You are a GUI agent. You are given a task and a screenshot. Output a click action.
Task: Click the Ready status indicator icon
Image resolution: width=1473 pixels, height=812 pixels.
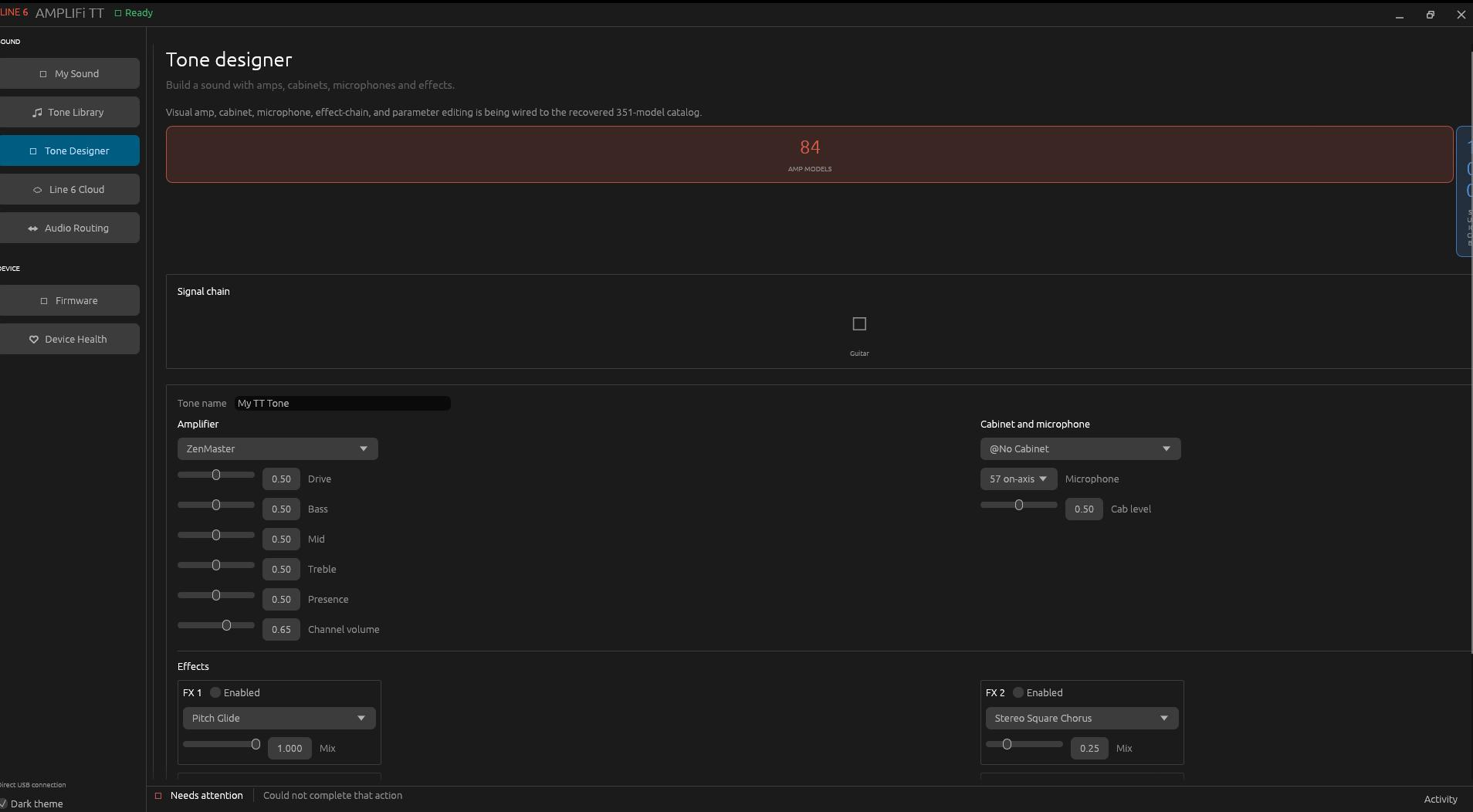click(x=118, y=13)
